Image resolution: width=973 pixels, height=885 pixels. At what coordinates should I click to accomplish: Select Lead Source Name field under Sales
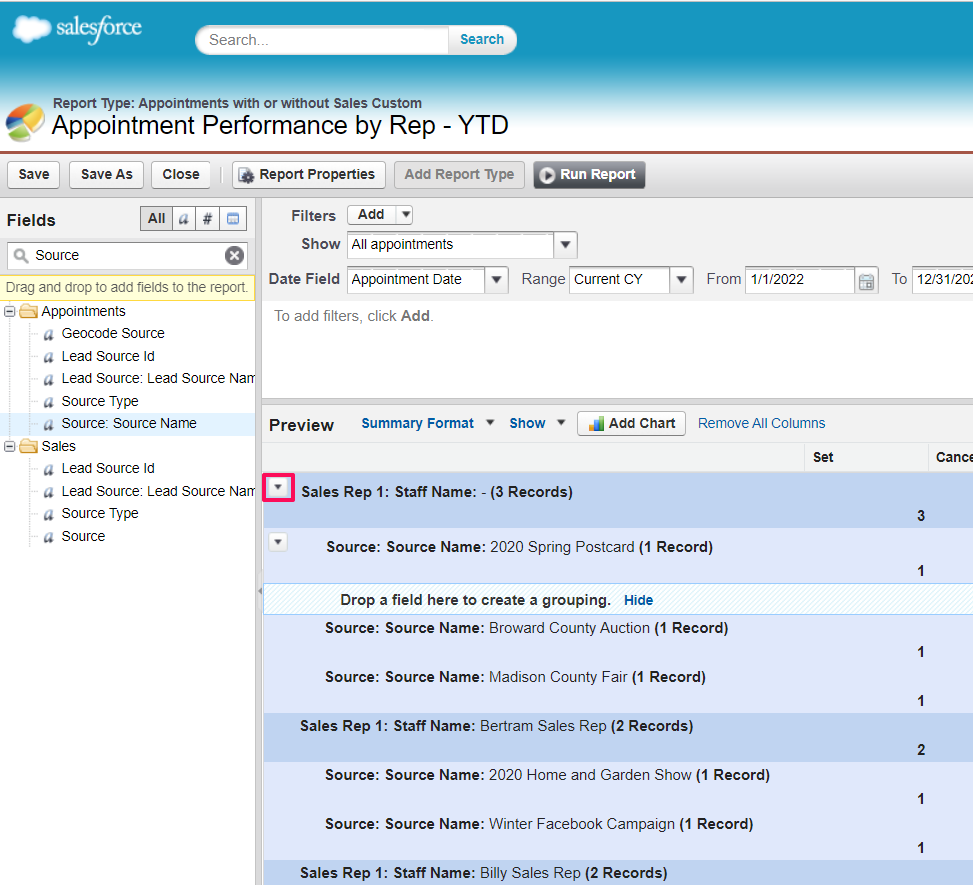158,492
